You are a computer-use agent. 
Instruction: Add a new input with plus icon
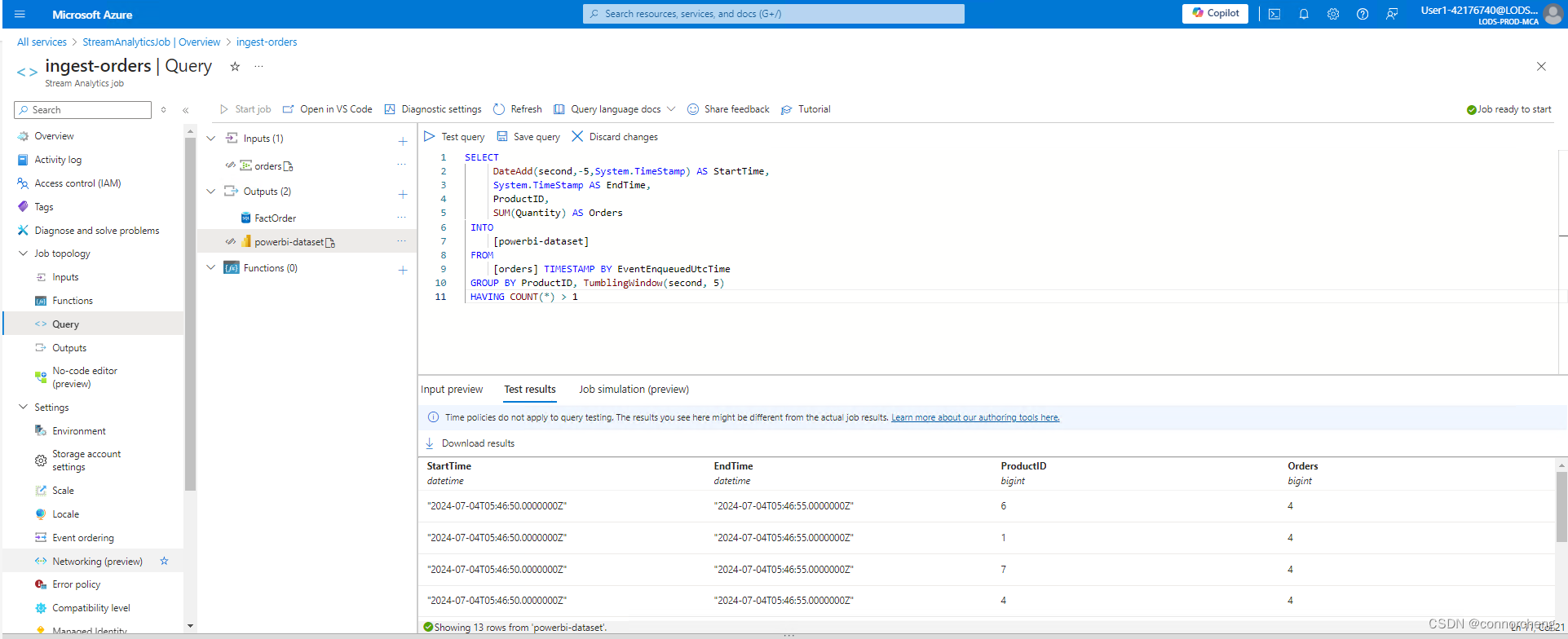click(403, 141)
